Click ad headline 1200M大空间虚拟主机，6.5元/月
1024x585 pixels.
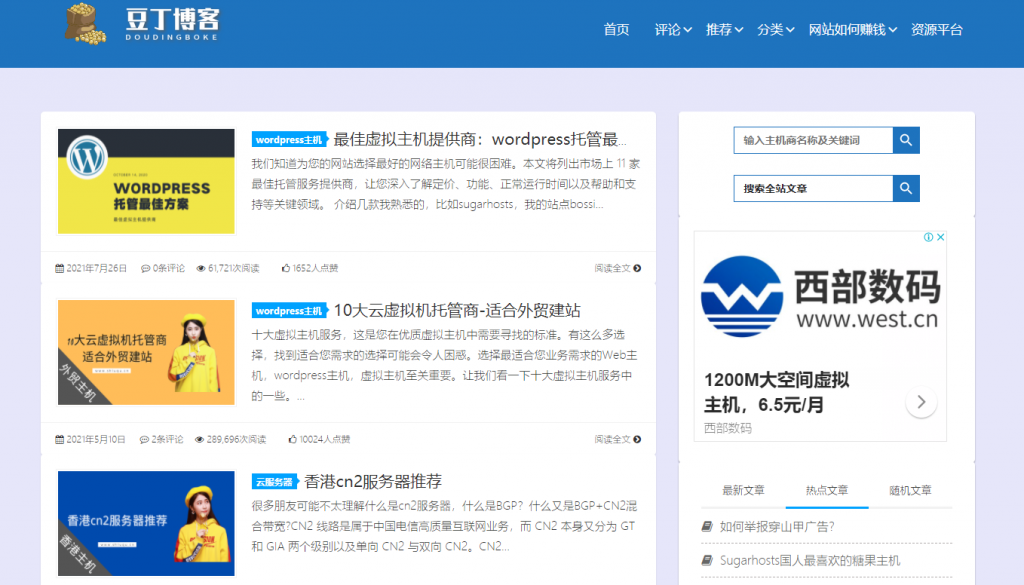pyautogui.click(x=776, y=392)
